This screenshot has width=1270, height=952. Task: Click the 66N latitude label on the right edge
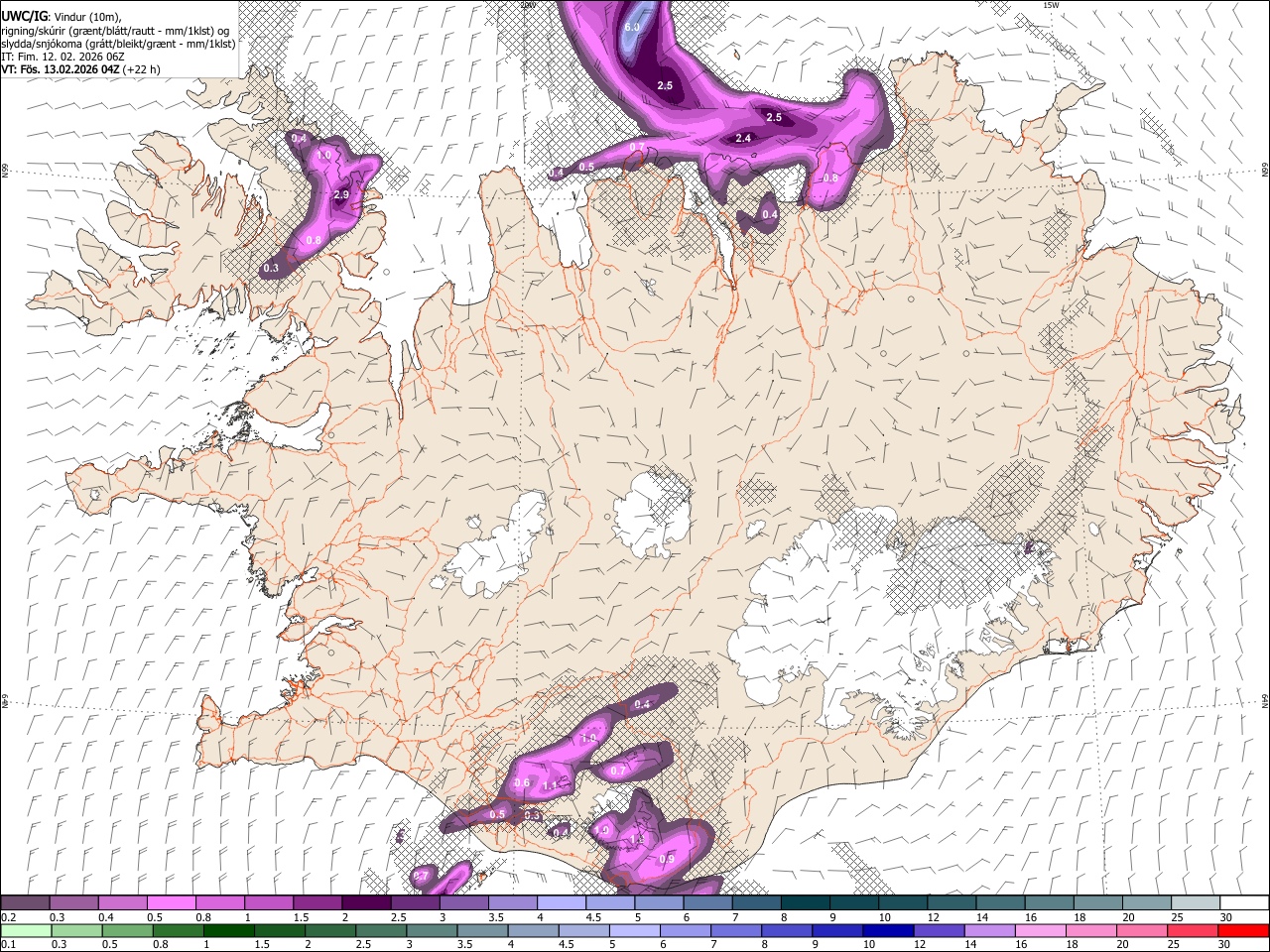(x=1264, y=169)
